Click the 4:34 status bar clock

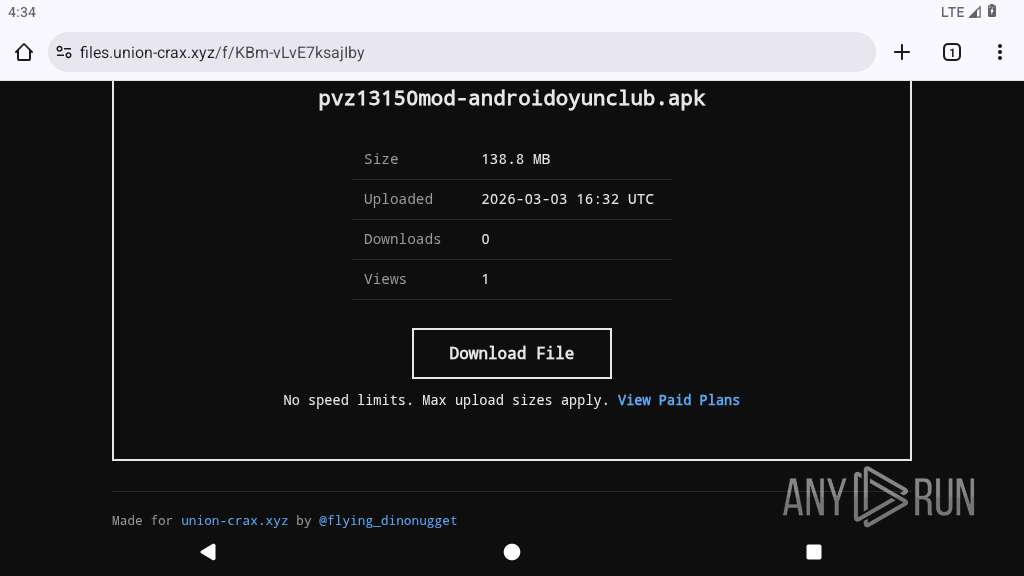pyautogui.click(x=22, y=12)
